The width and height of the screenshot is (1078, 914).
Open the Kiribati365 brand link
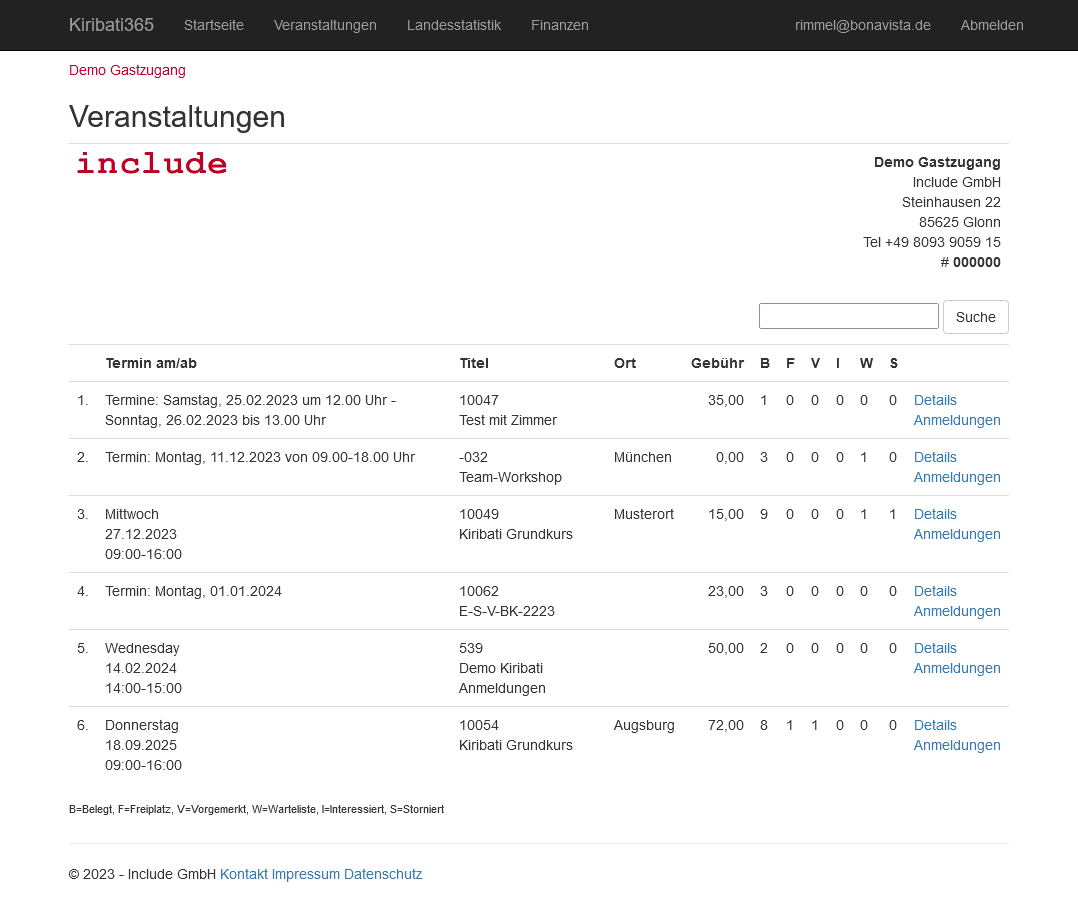pos(111,25)
